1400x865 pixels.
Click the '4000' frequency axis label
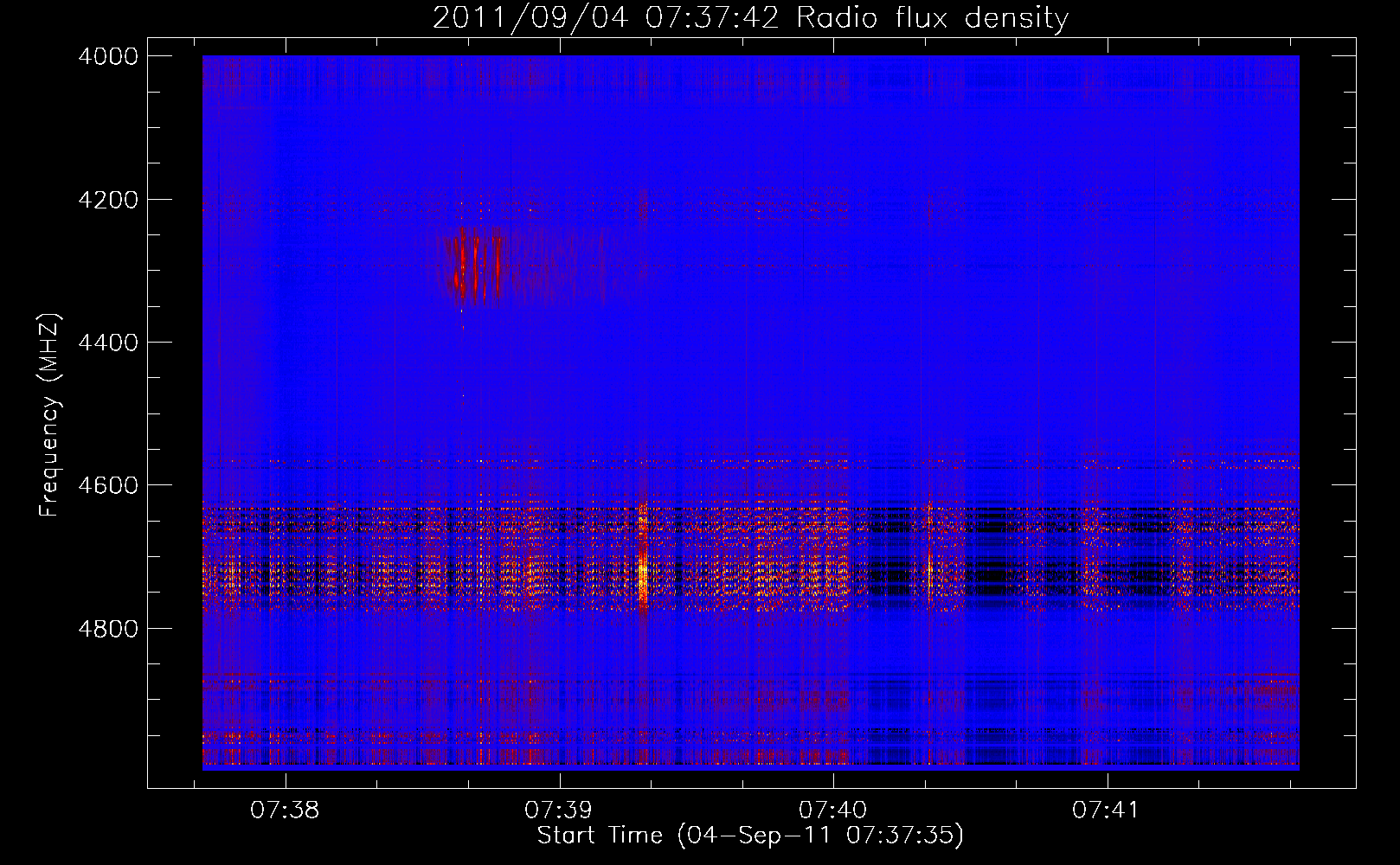(107, 56)
